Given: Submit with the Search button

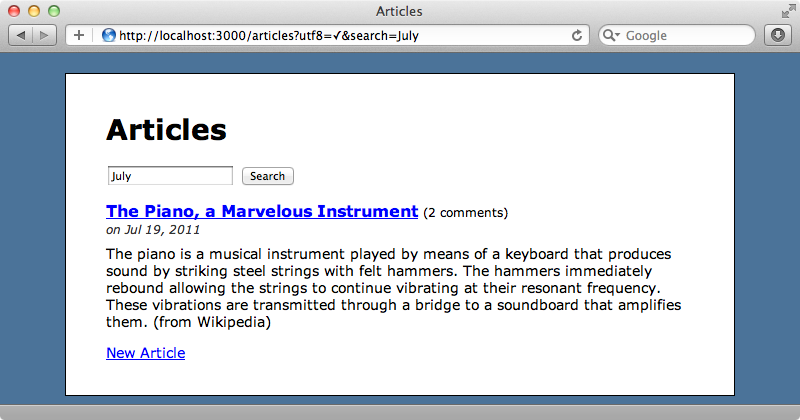Looking at the screenshot, I should click(267, 176).
